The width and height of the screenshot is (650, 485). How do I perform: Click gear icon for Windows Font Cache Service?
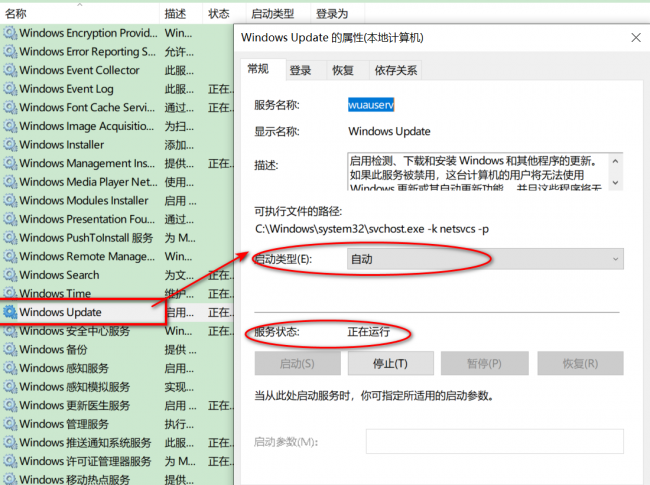[x=10, y=107]
